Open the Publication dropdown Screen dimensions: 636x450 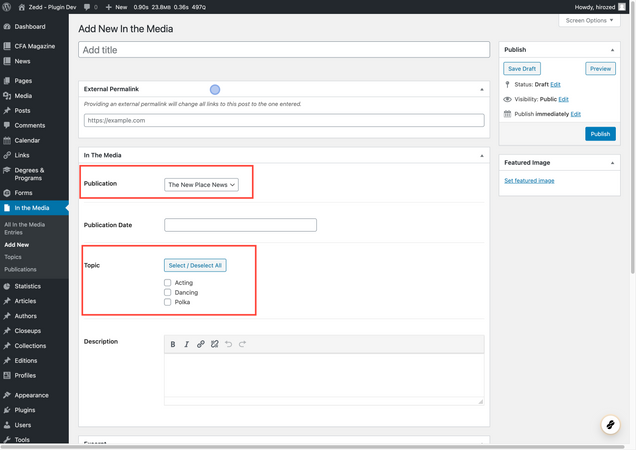tap(201, 185)
